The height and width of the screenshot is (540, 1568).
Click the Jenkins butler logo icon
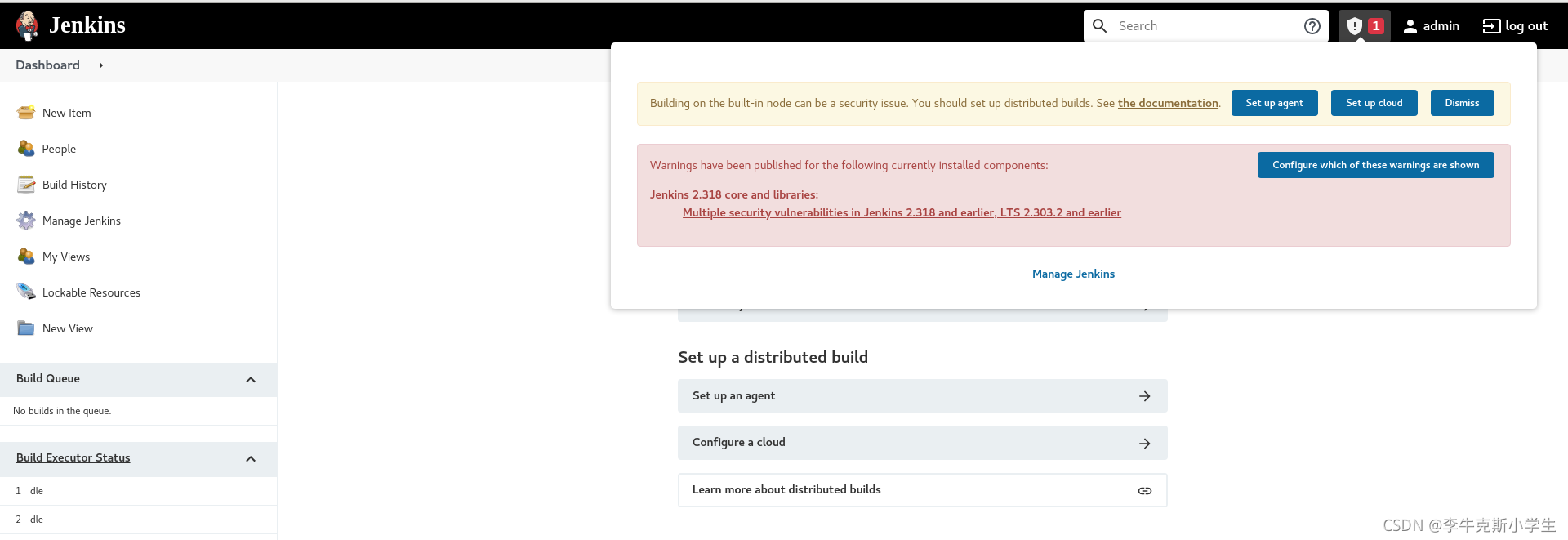tap(27, 25)
